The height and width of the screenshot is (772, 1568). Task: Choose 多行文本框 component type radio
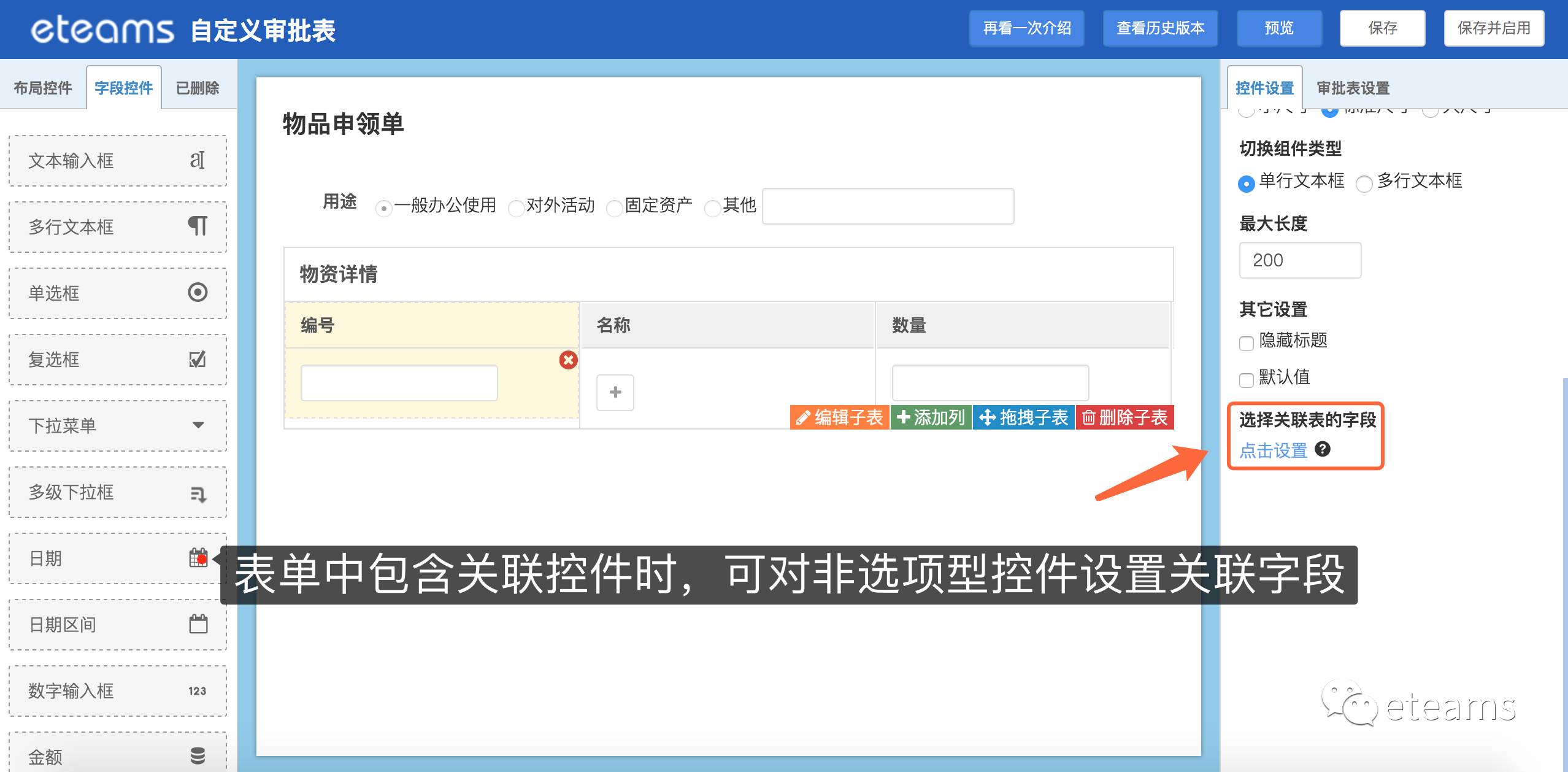1364,183
